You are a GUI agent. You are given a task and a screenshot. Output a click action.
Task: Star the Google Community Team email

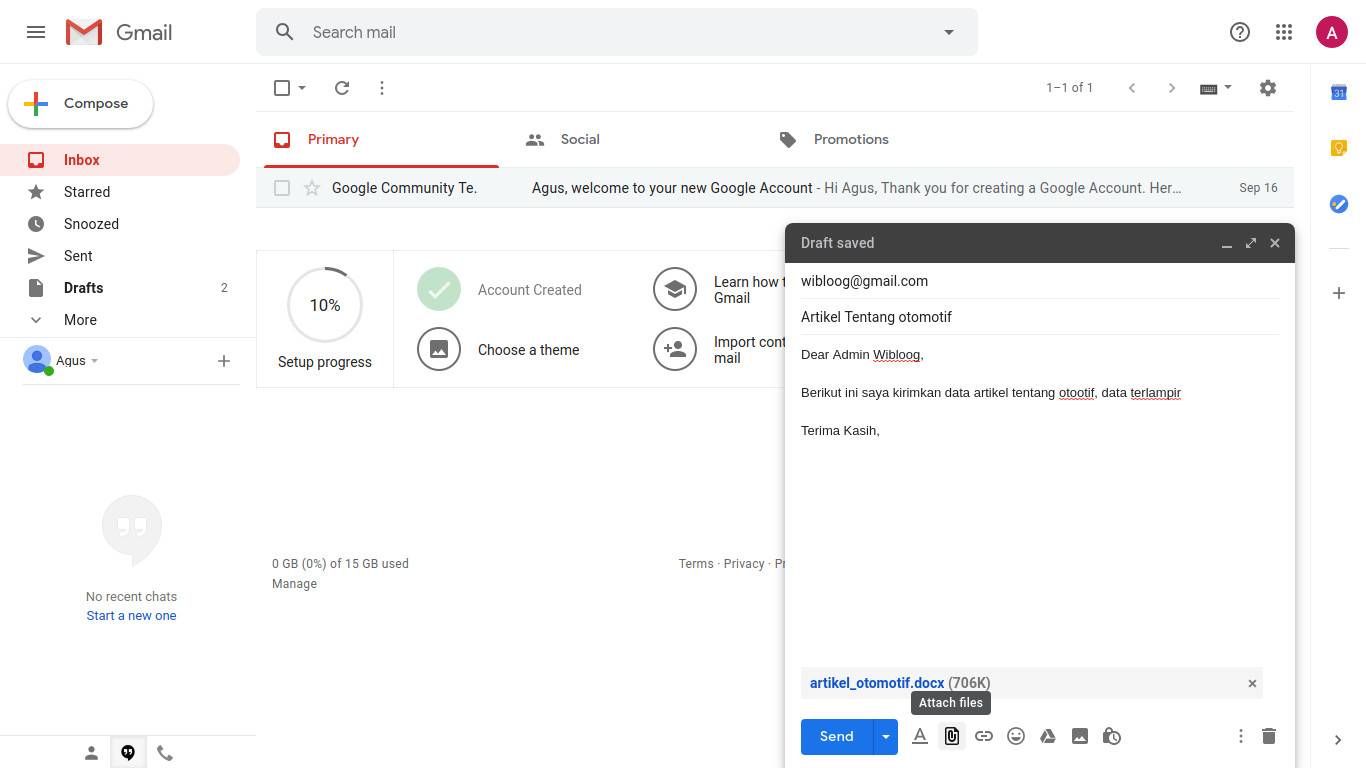coord(312,188)
